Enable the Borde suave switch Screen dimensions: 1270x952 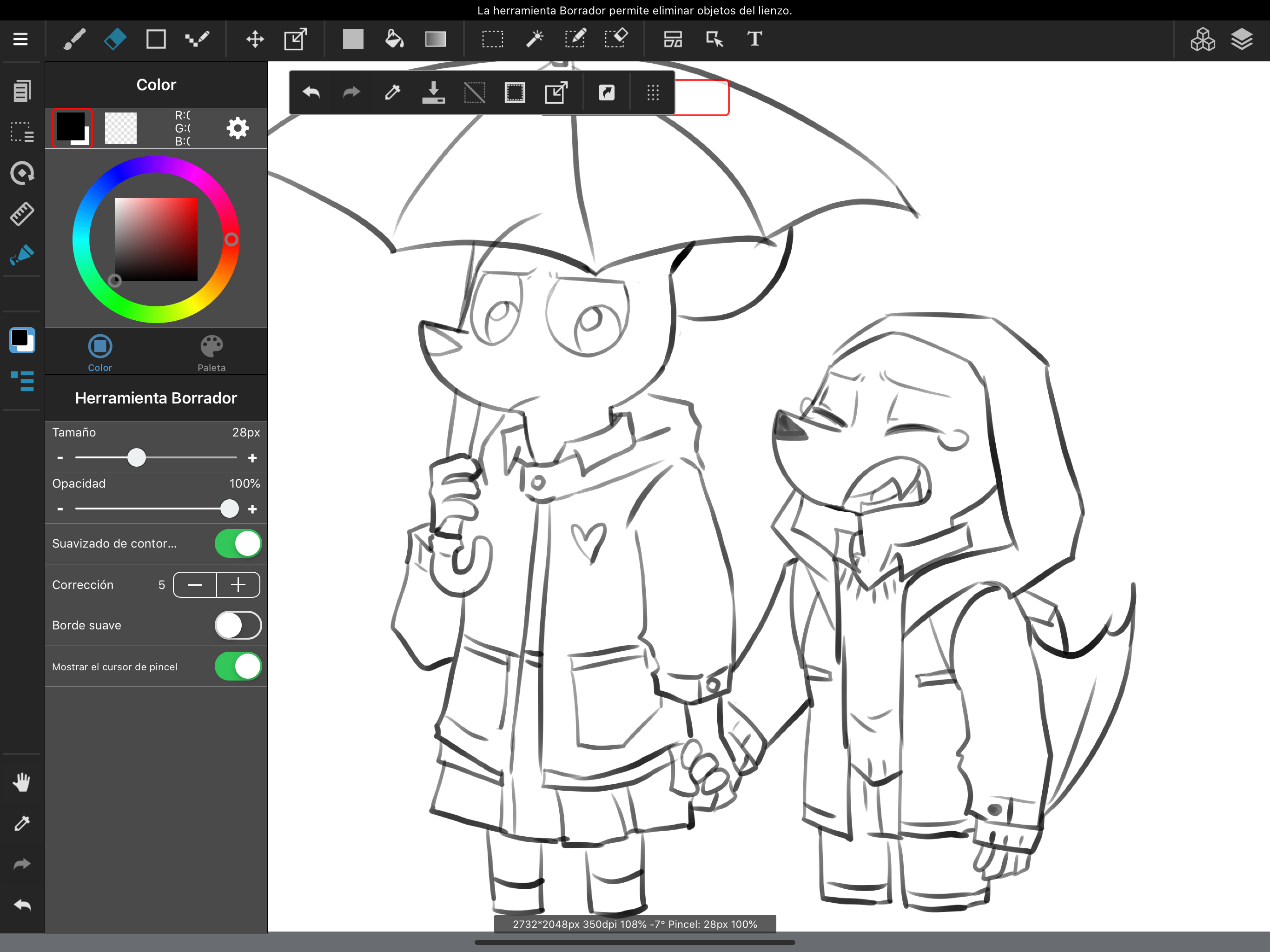pyautogui.click(x=238, y=625)
